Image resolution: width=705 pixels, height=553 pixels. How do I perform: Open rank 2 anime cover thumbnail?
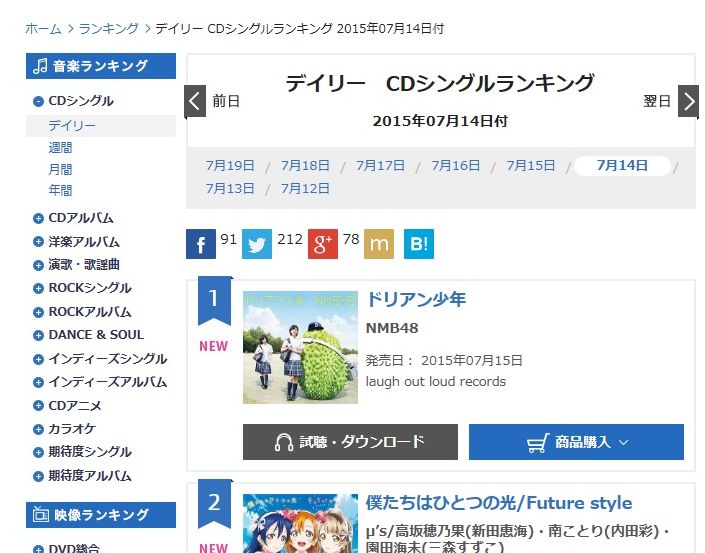coord(300,523)
